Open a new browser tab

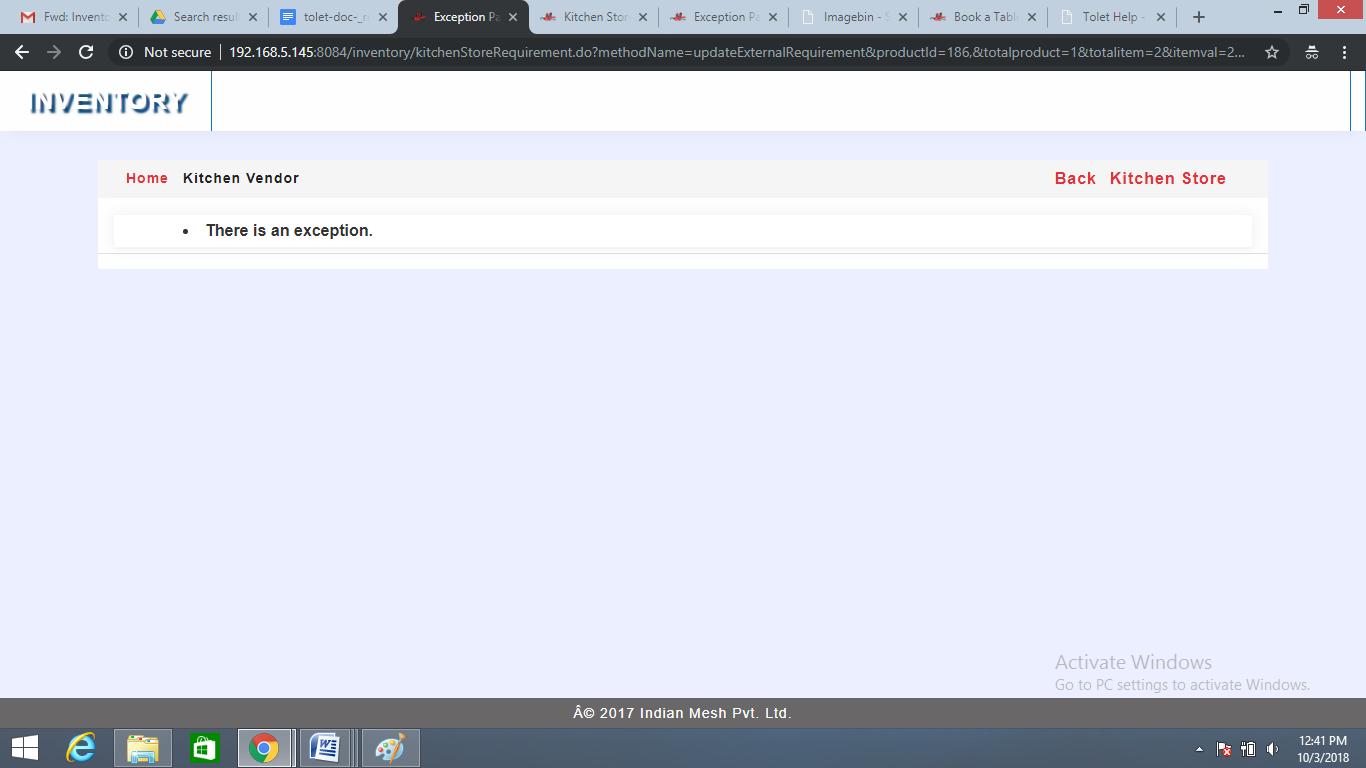[x=1199, y=17]
